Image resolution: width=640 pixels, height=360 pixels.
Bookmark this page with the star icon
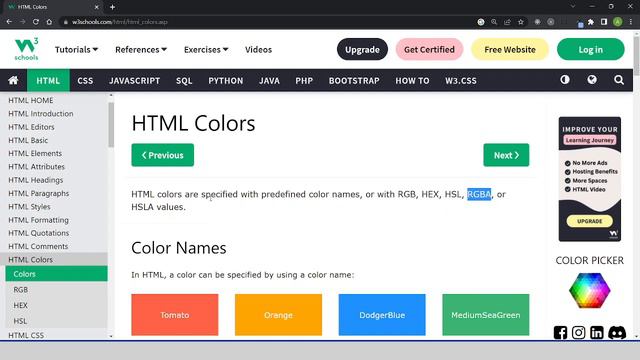520,22
